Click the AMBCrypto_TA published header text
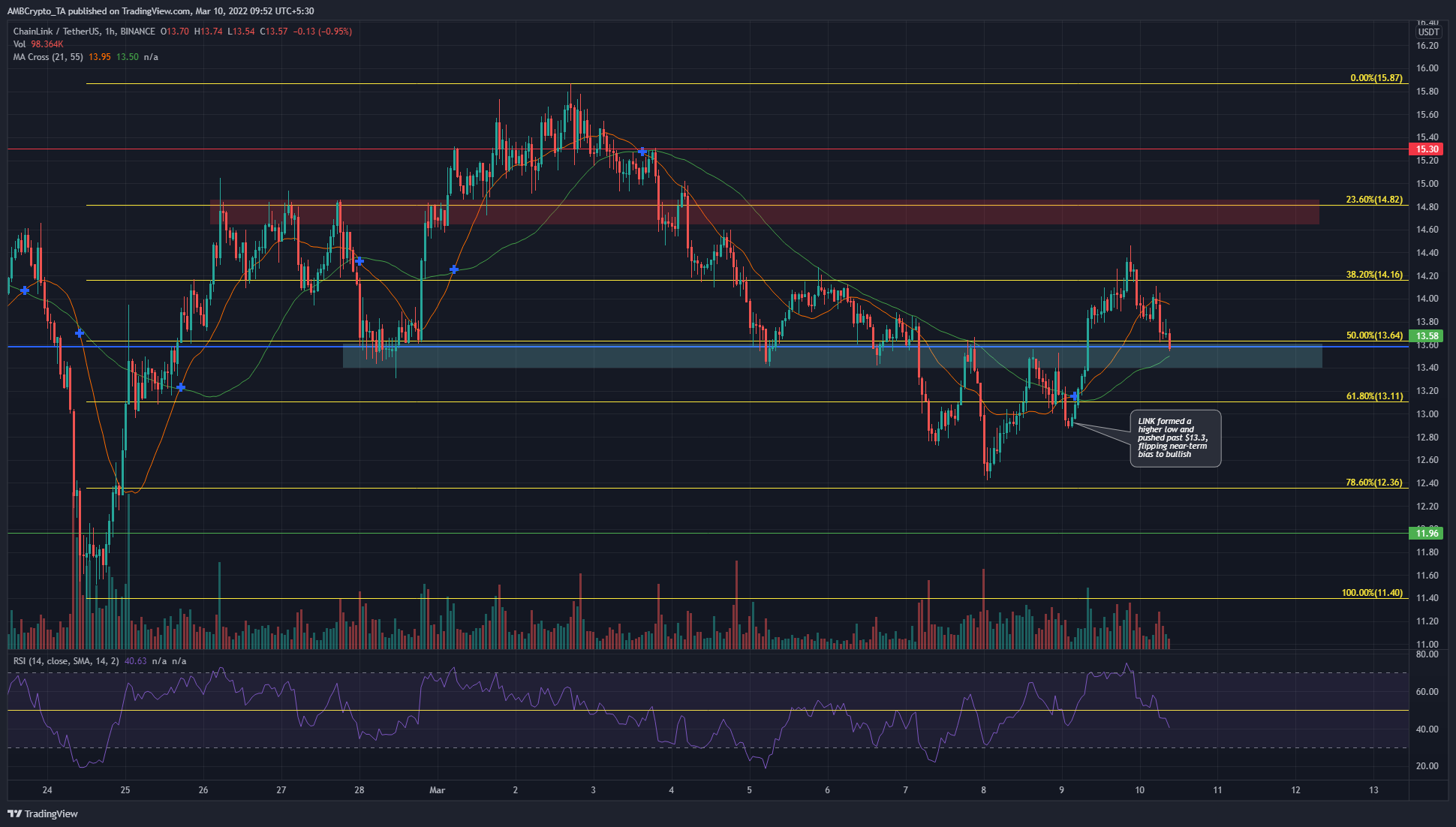Screen dimensions: 1456x827 [x=161, y=11]
